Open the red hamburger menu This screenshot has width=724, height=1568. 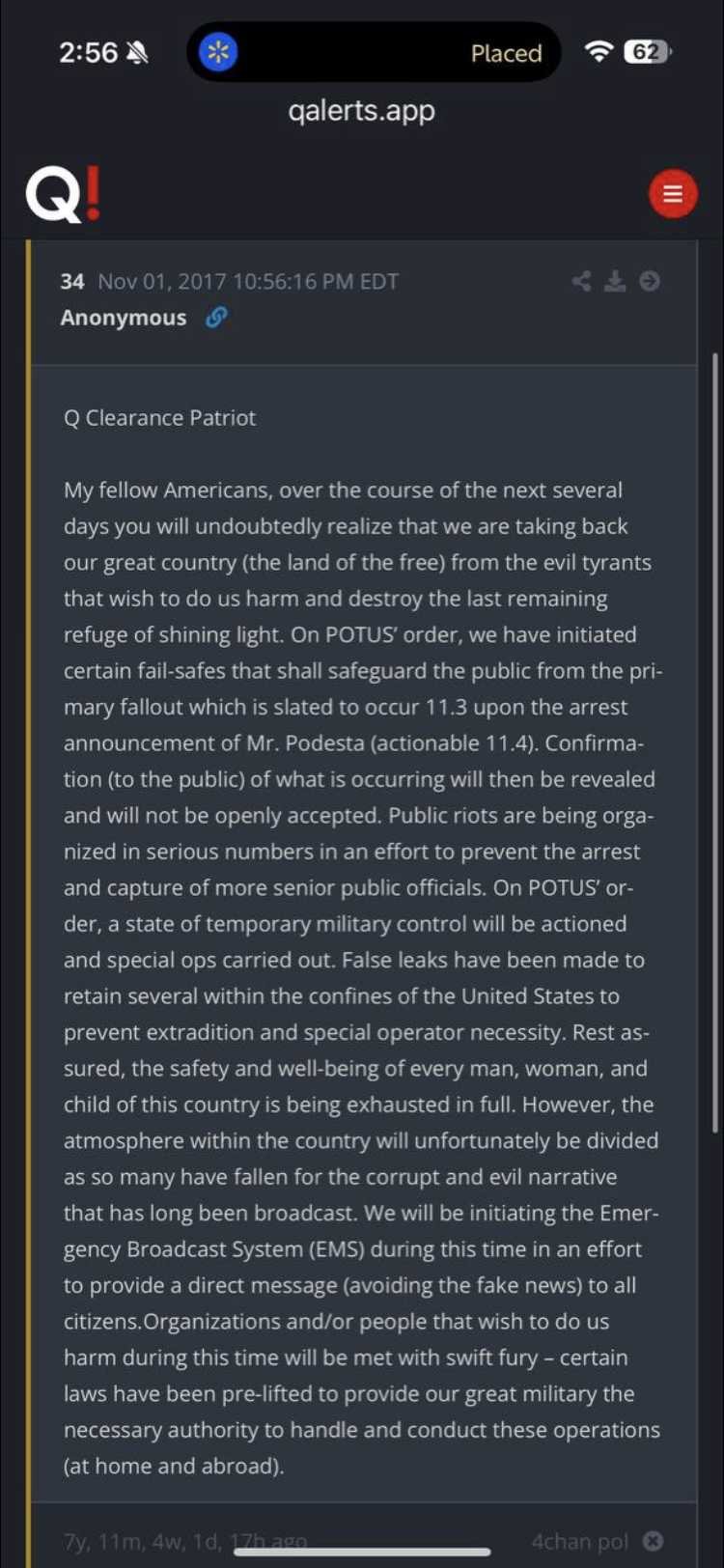click(673, 194)
